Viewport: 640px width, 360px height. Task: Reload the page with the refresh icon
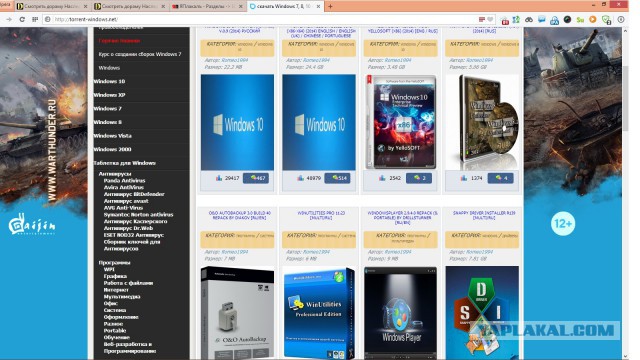[x=22, y=19]
